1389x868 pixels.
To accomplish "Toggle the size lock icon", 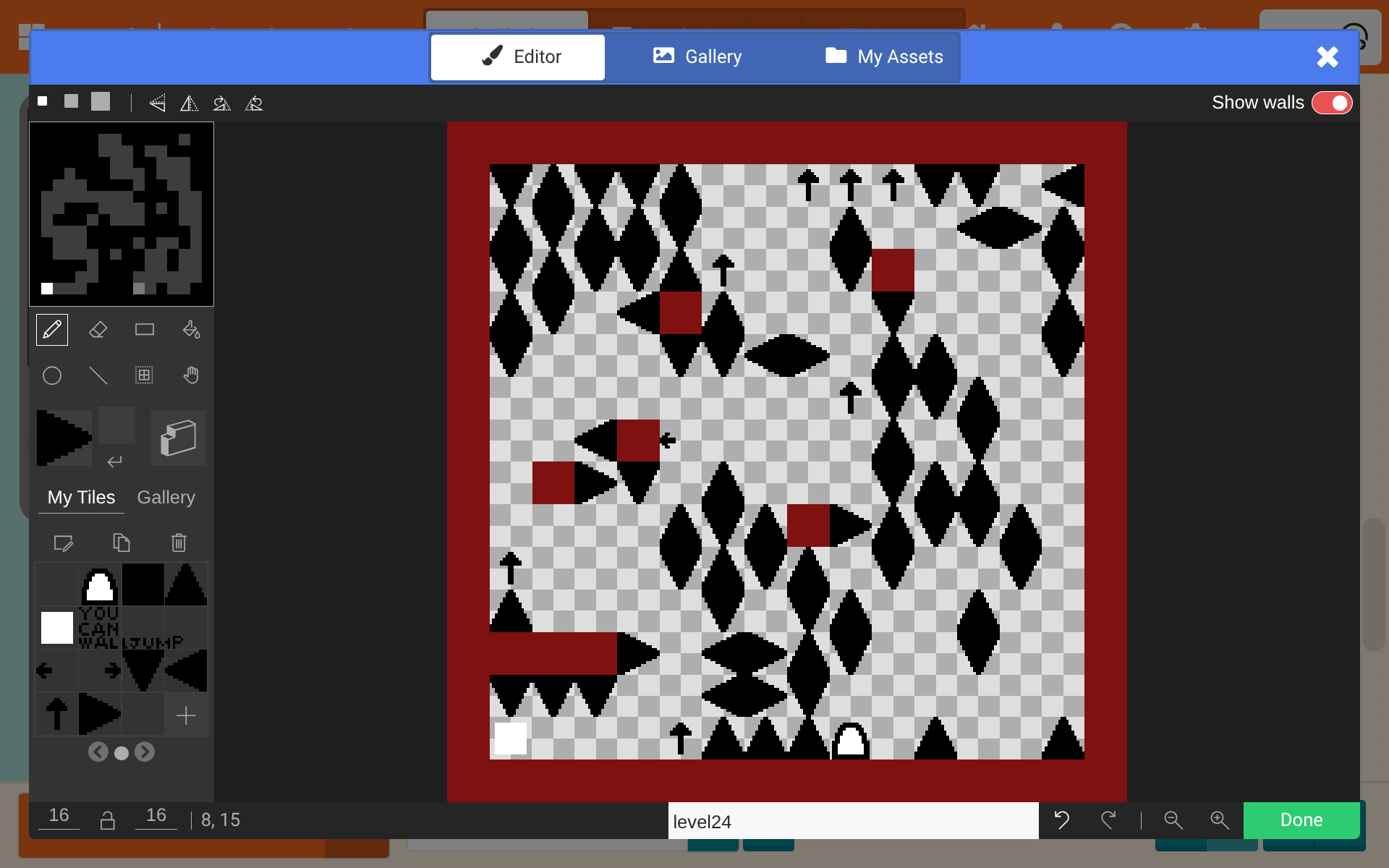I will pyautogui.click(x=107, y=820).
